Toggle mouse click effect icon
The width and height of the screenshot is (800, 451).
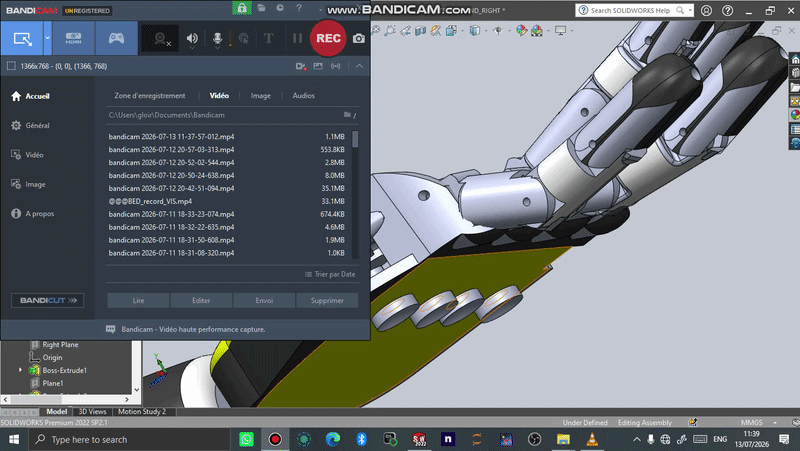pyautogui.click(x=244, y=38)
